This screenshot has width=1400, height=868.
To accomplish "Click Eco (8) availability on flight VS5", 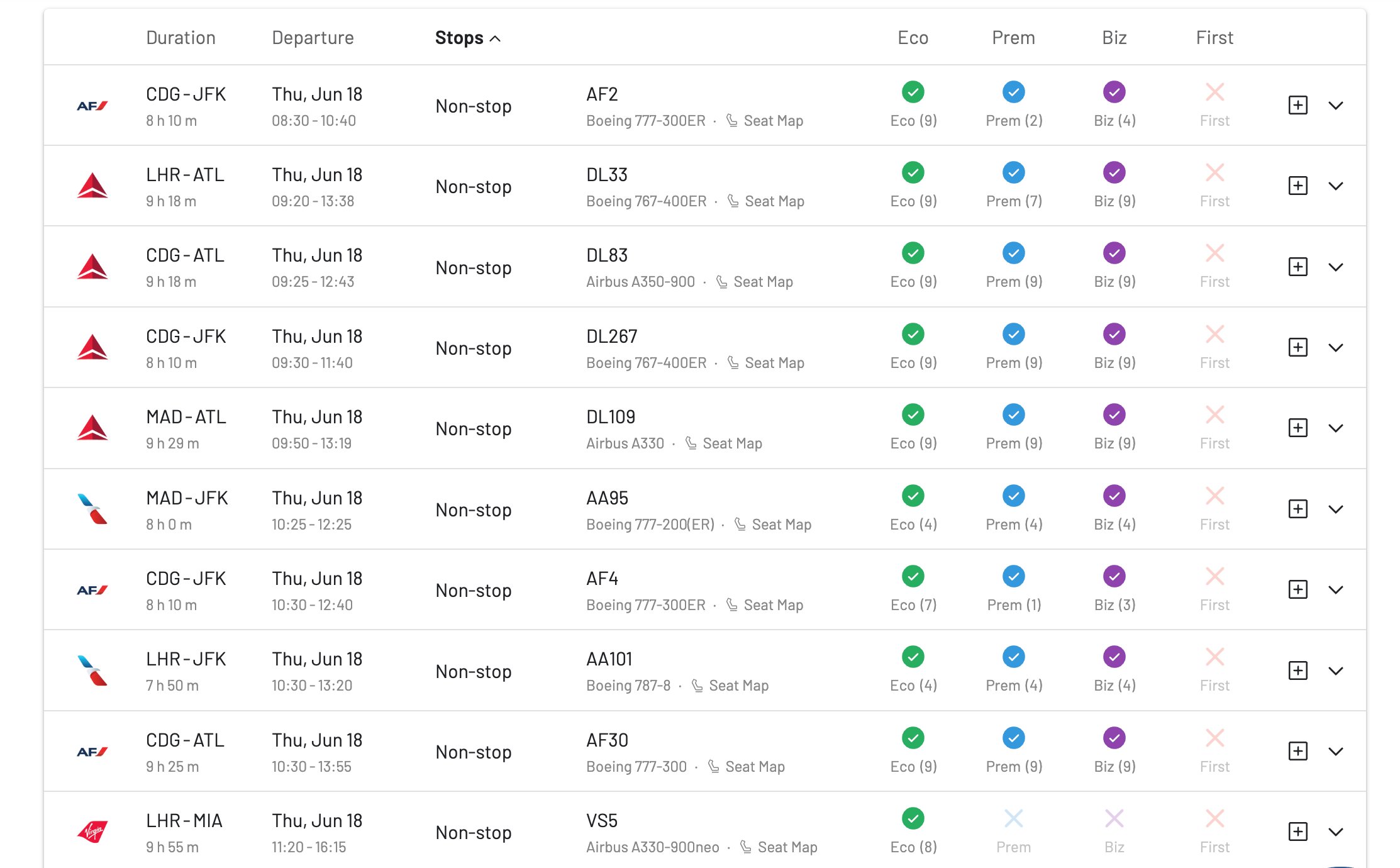I will click(x=912, y=818).
